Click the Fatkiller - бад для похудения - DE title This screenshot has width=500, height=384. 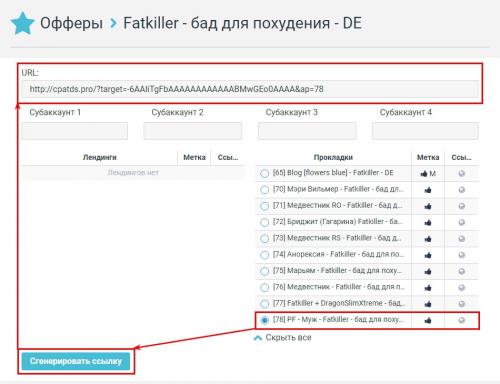tap(242, 23)
